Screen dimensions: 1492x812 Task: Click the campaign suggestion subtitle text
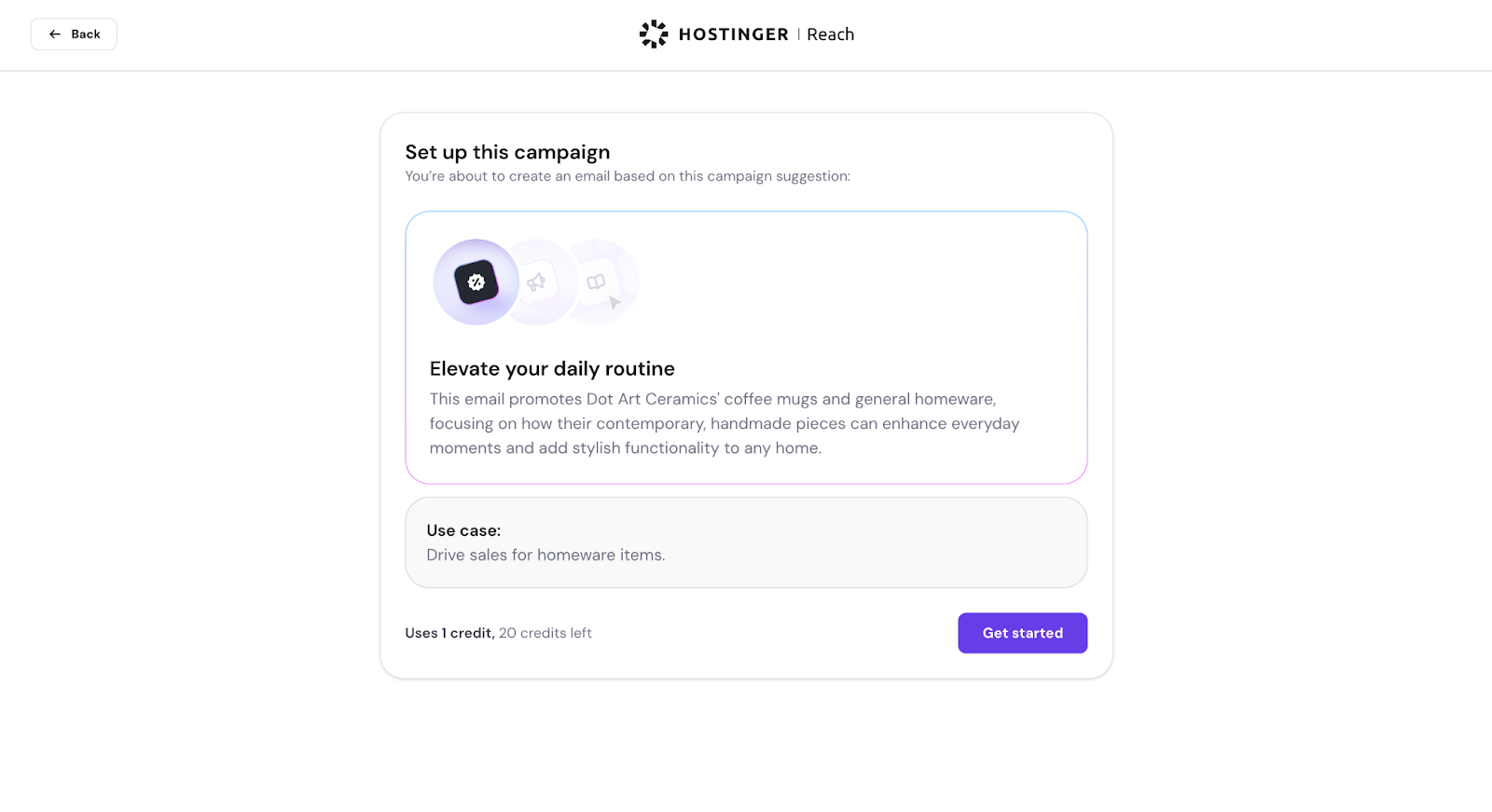[x=628, y=176]
